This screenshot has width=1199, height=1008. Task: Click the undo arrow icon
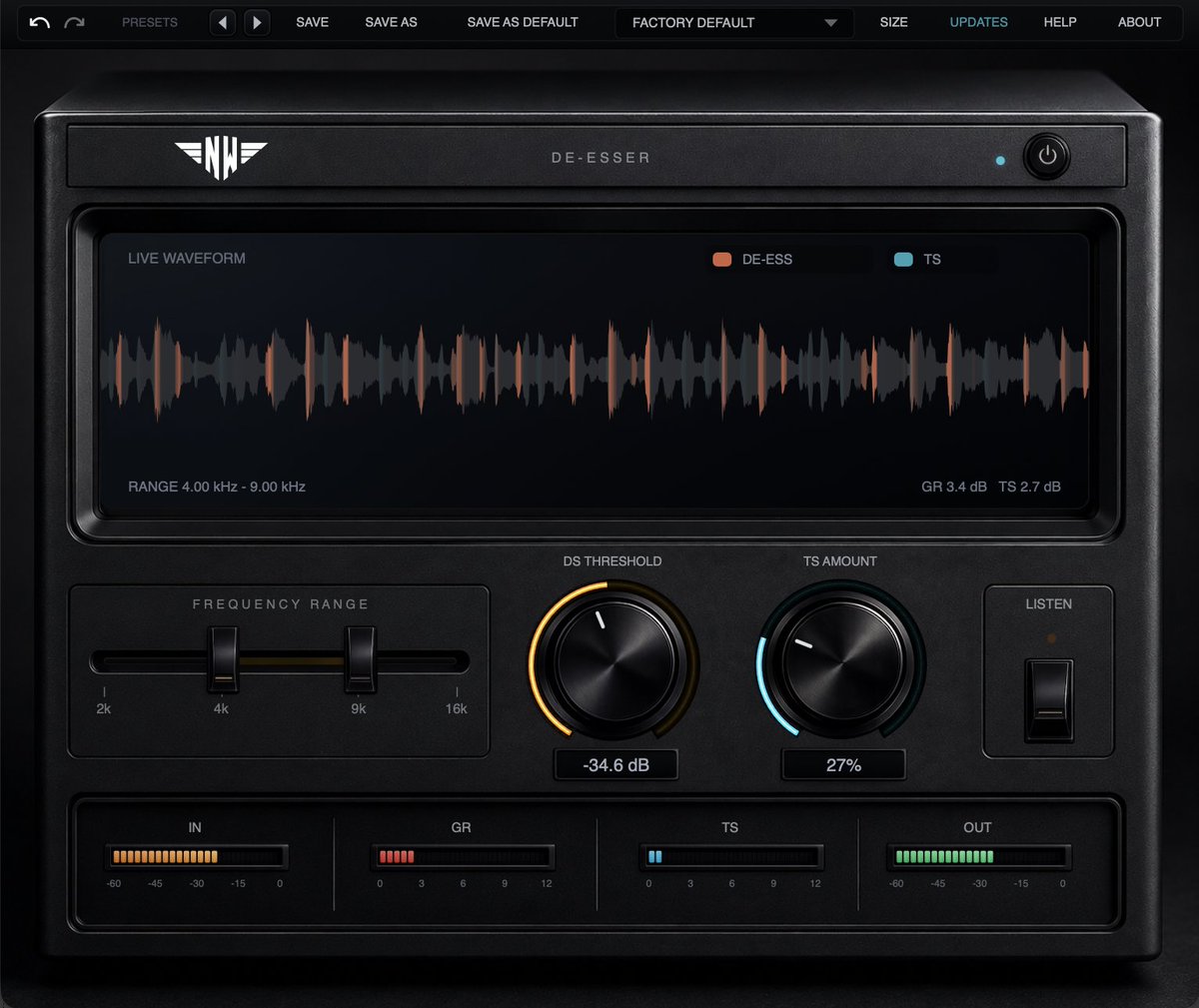coord(39,22)
